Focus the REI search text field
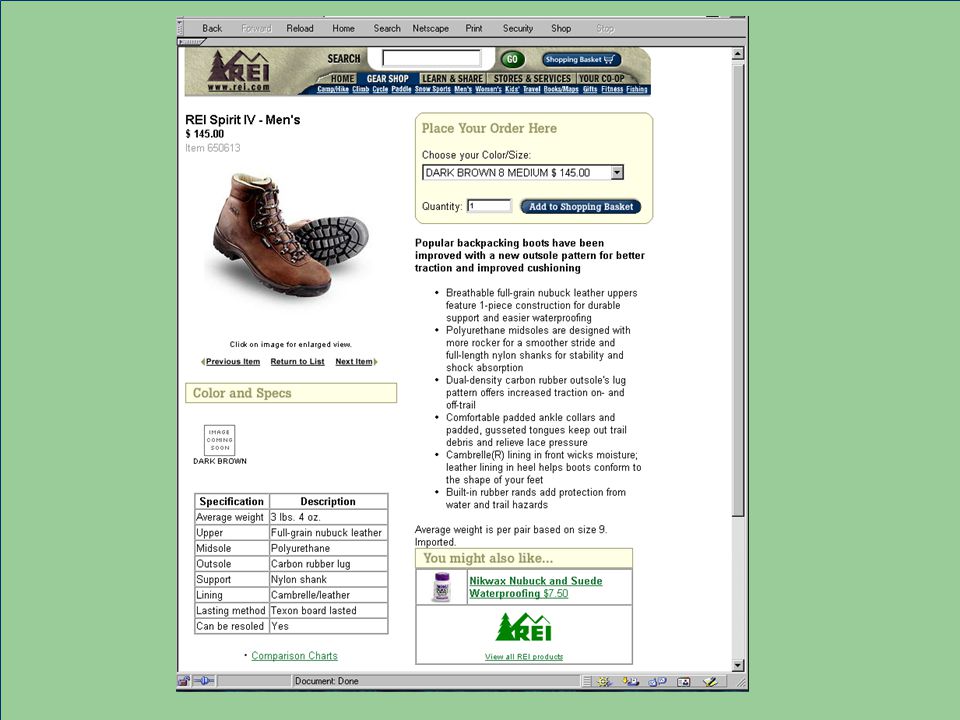Viewport: 960px width, 720px height. click(432, 59)
